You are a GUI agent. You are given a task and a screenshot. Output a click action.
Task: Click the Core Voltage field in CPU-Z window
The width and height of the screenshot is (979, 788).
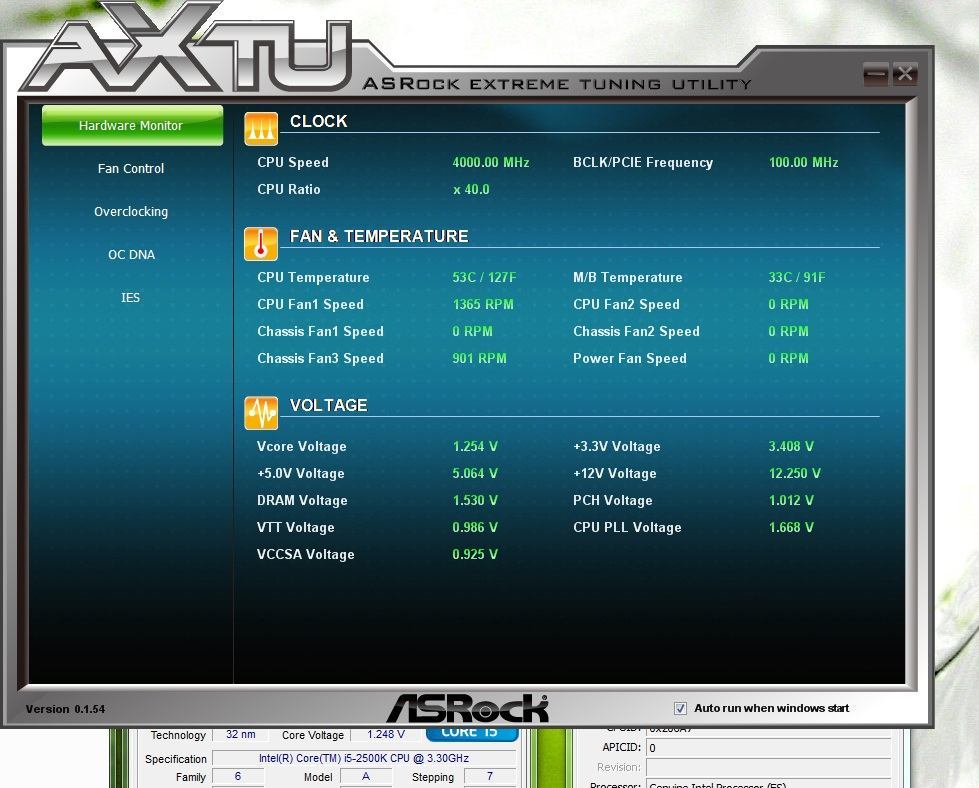coord(385,734)
